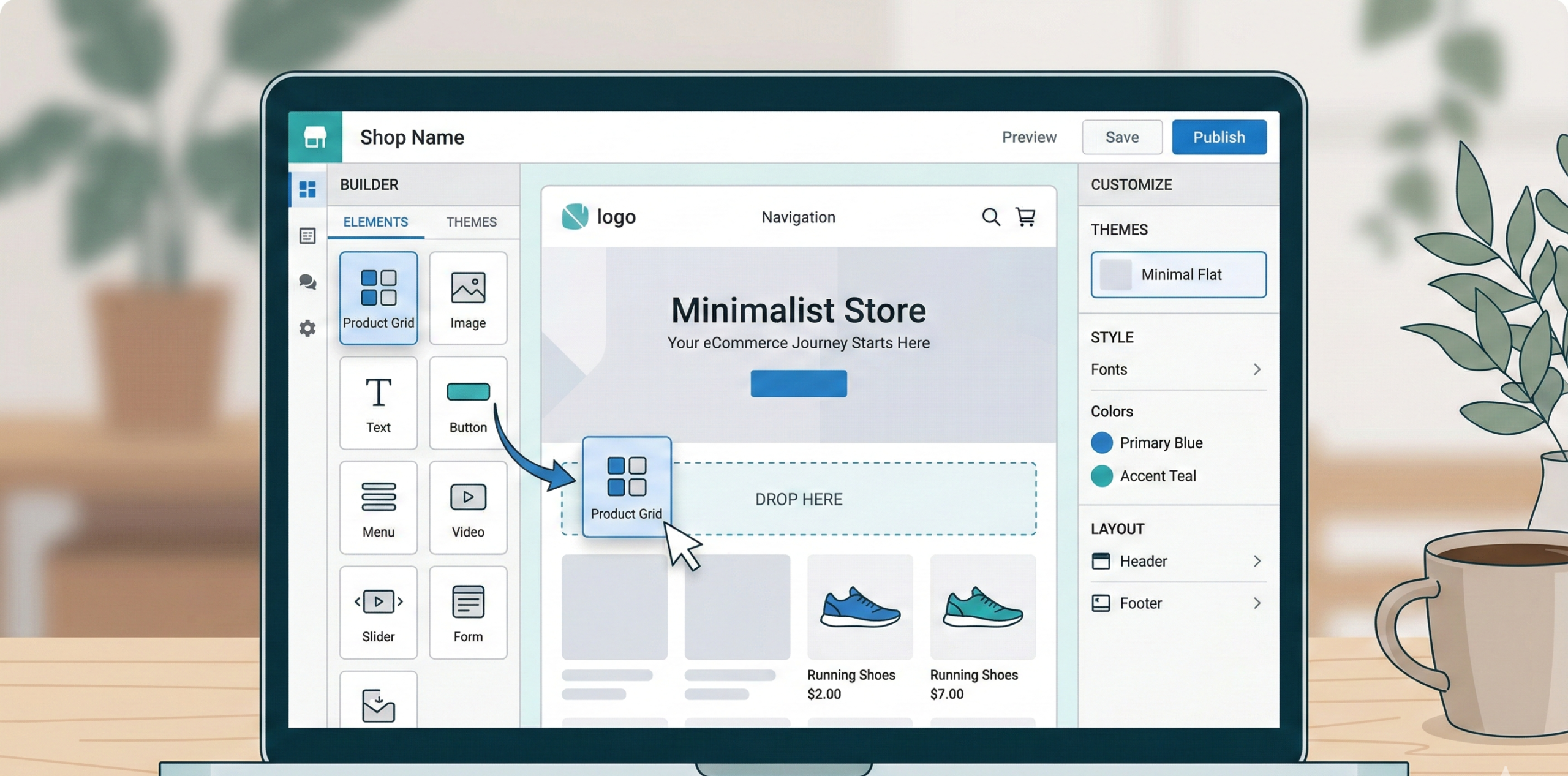Switch to the Elements tab

tap(375, 222)
